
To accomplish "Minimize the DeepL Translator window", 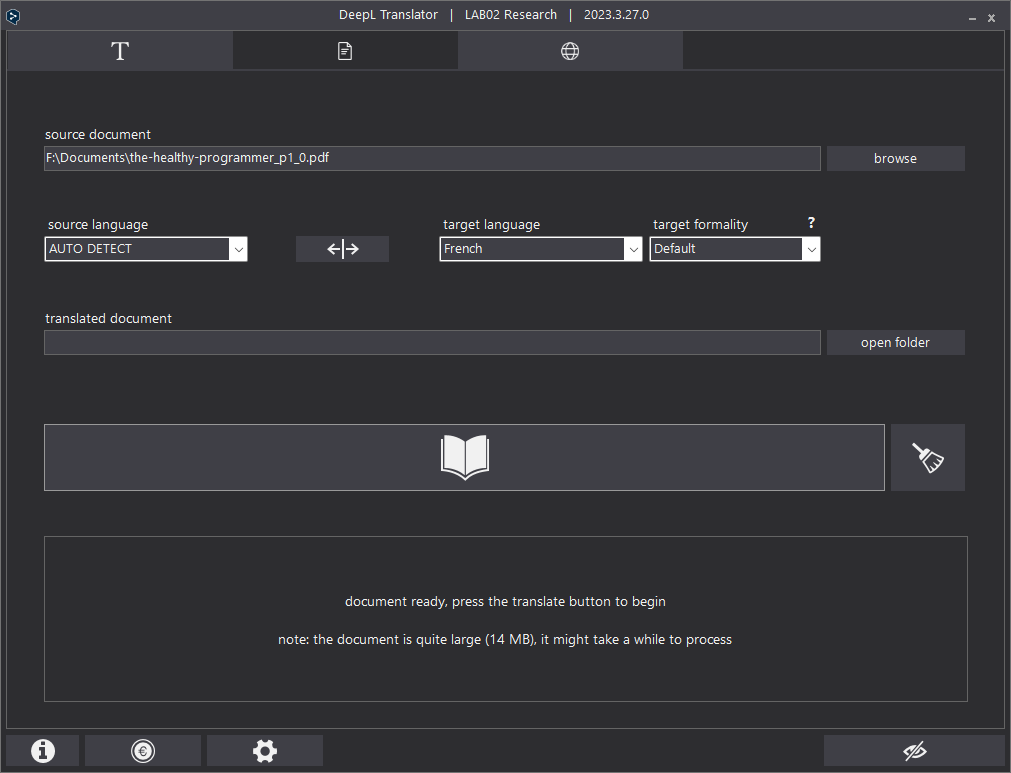I will pyautogui.click(x=972, y=19).
